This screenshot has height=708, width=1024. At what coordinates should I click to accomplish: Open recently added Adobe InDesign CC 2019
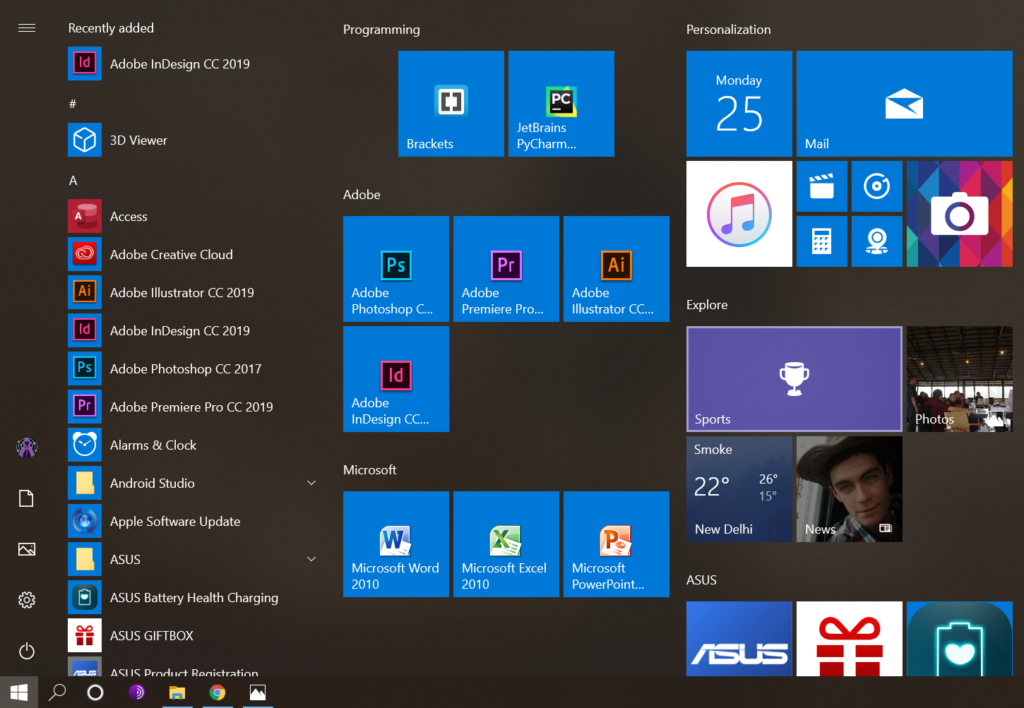pos(193,64)
